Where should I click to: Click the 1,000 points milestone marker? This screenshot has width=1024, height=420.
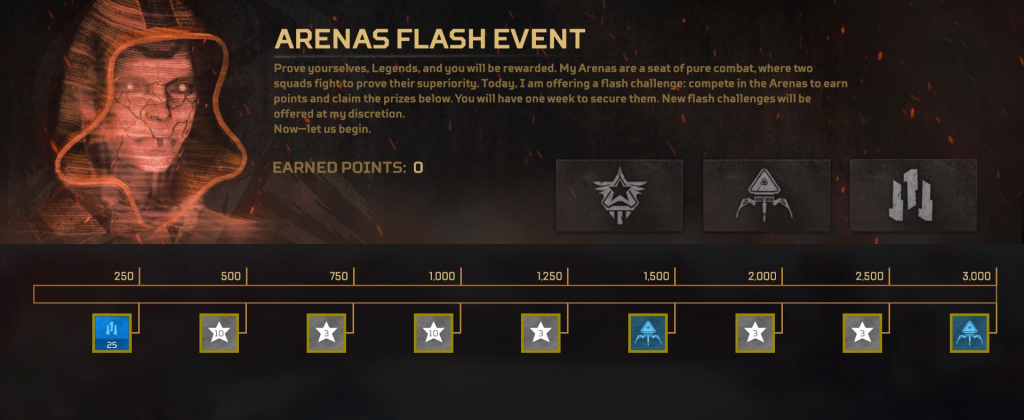[442, 276]
